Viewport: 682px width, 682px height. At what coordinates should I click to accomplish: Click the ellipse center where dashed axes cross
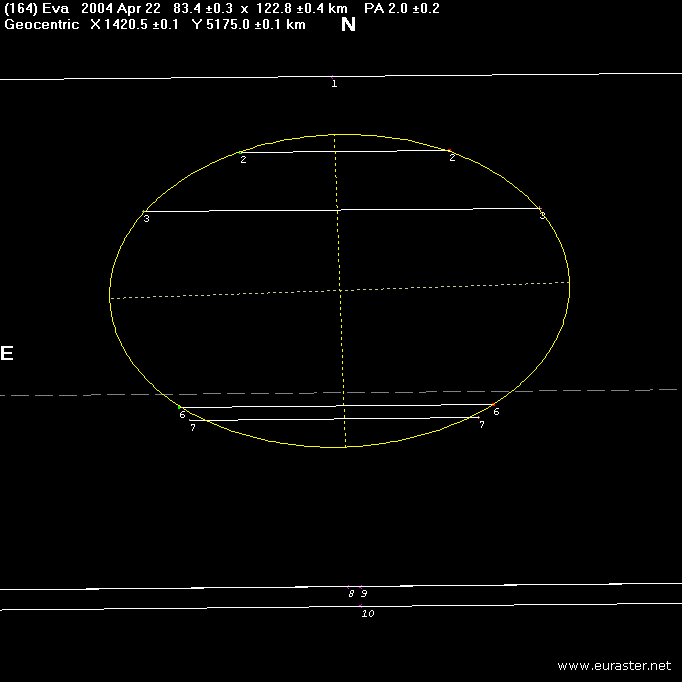[x=340, y=290]
